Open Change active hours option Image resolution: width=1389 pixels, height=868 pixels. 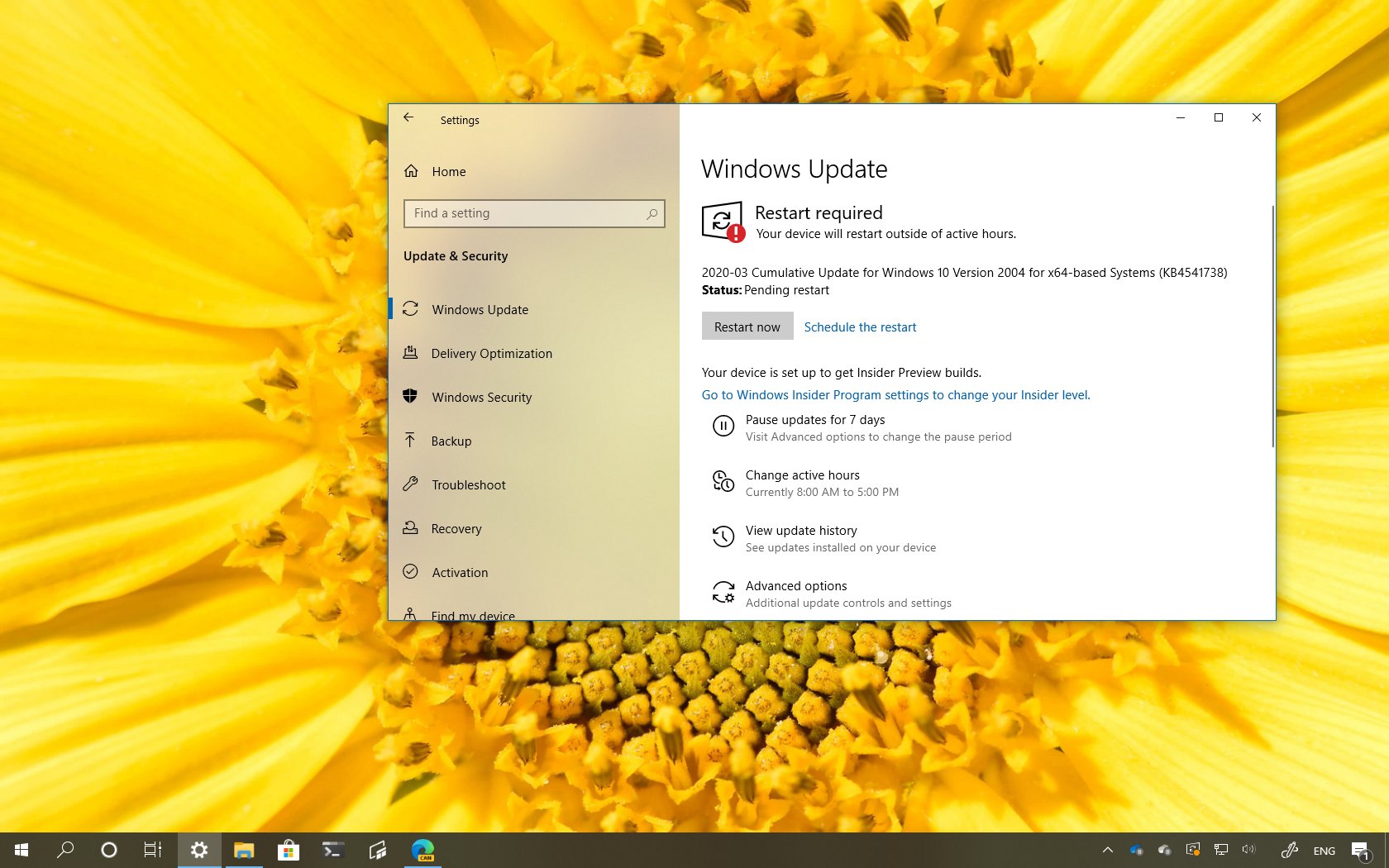click(802, 475)
